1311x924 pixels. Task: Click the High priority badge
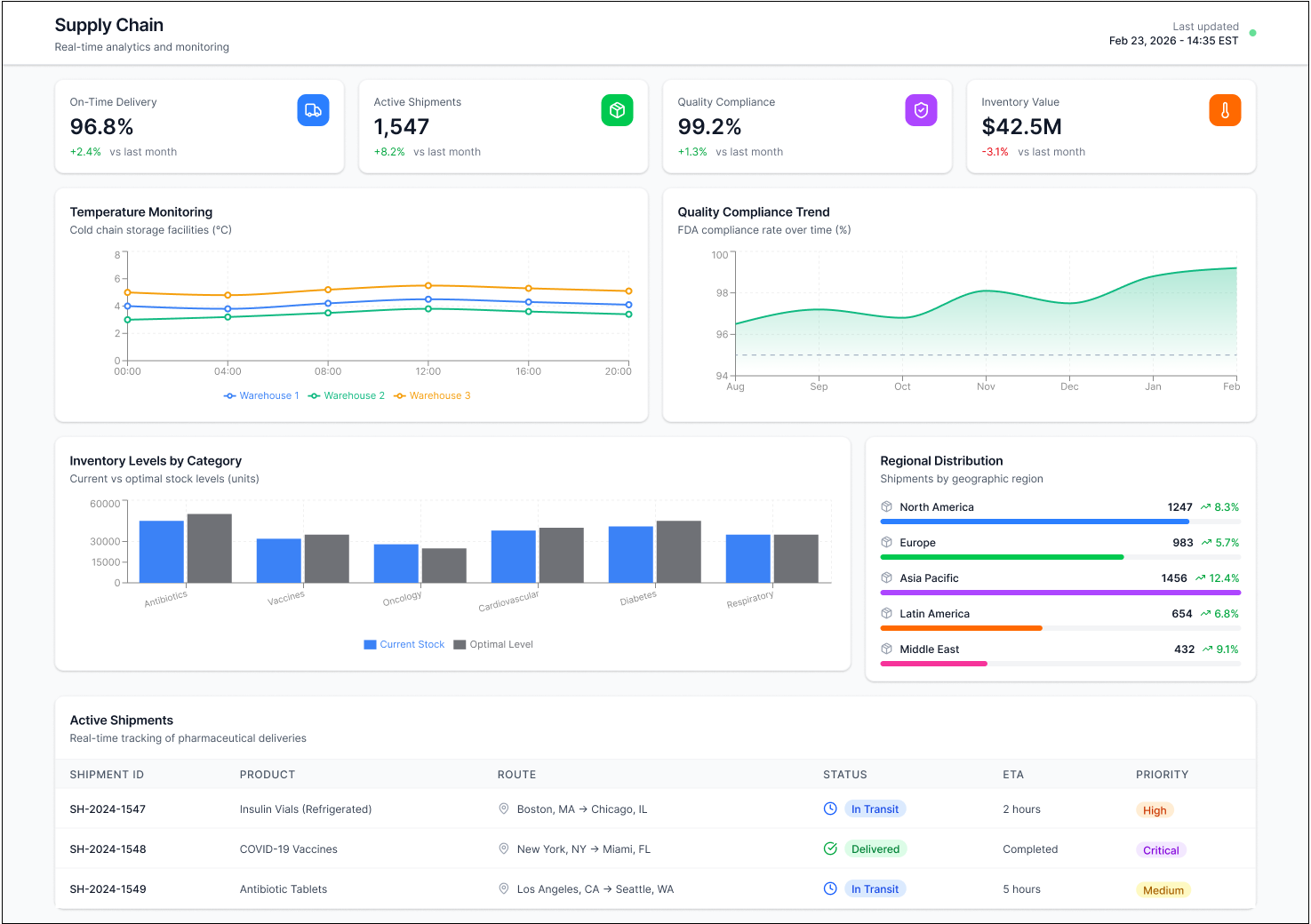[1155, 810]
